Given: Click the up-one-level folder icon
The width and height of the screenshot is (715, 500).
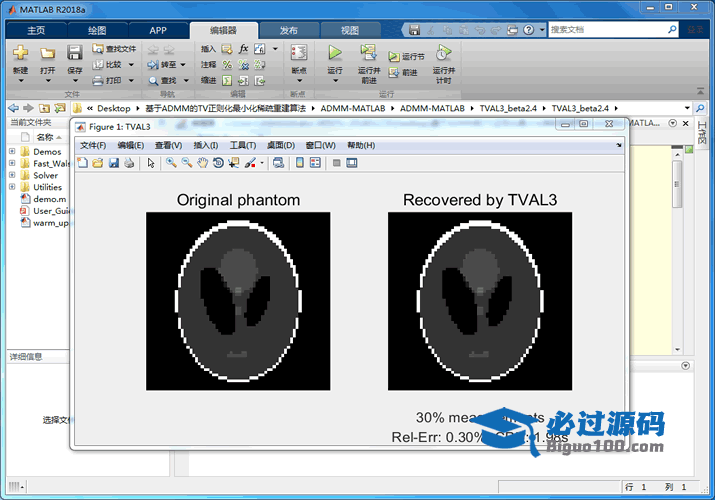Looking at the screenshot, I should tap(44, 108).
